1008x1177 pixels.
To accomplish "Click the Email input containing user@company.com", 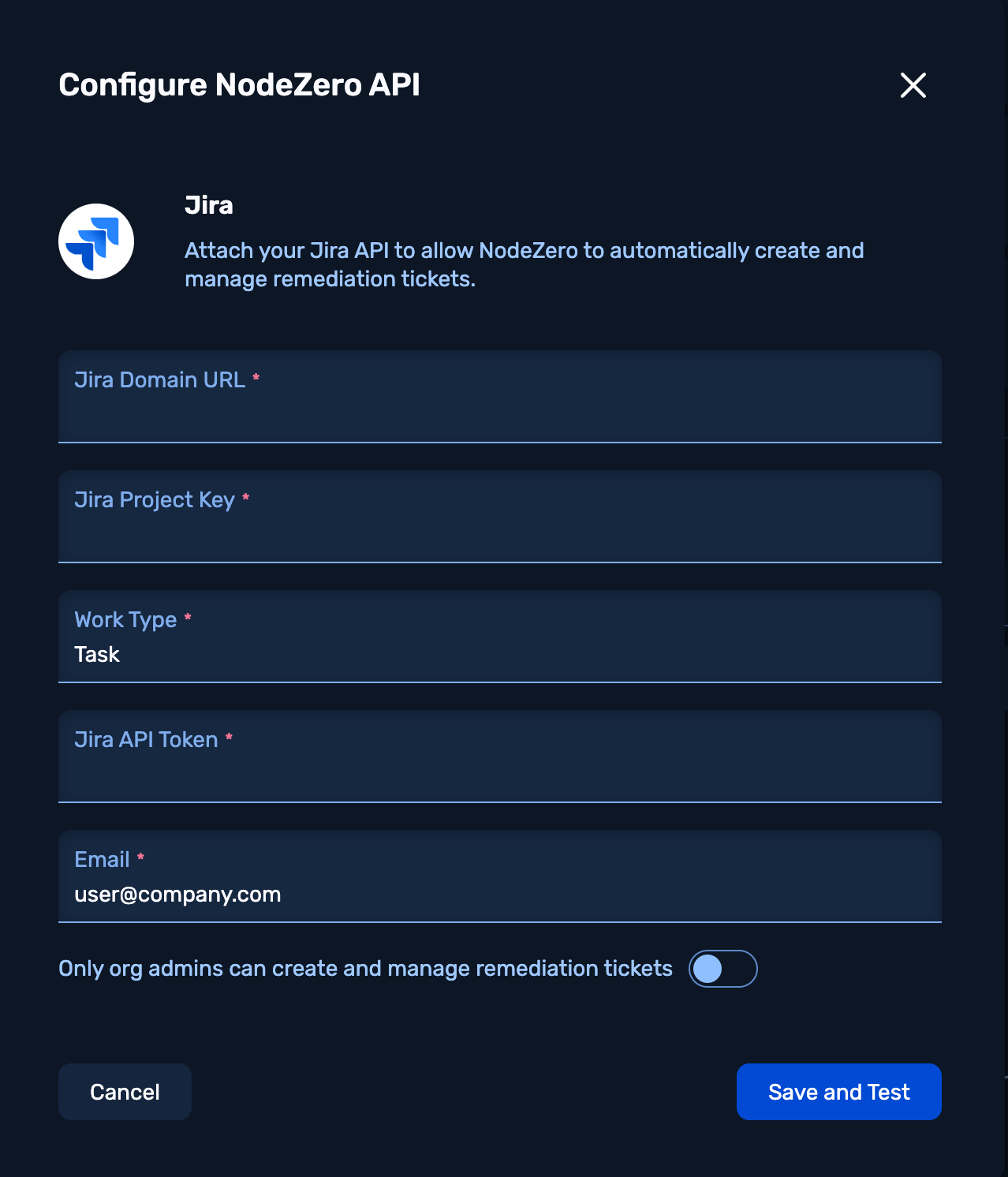I will [x=499, y=895].
